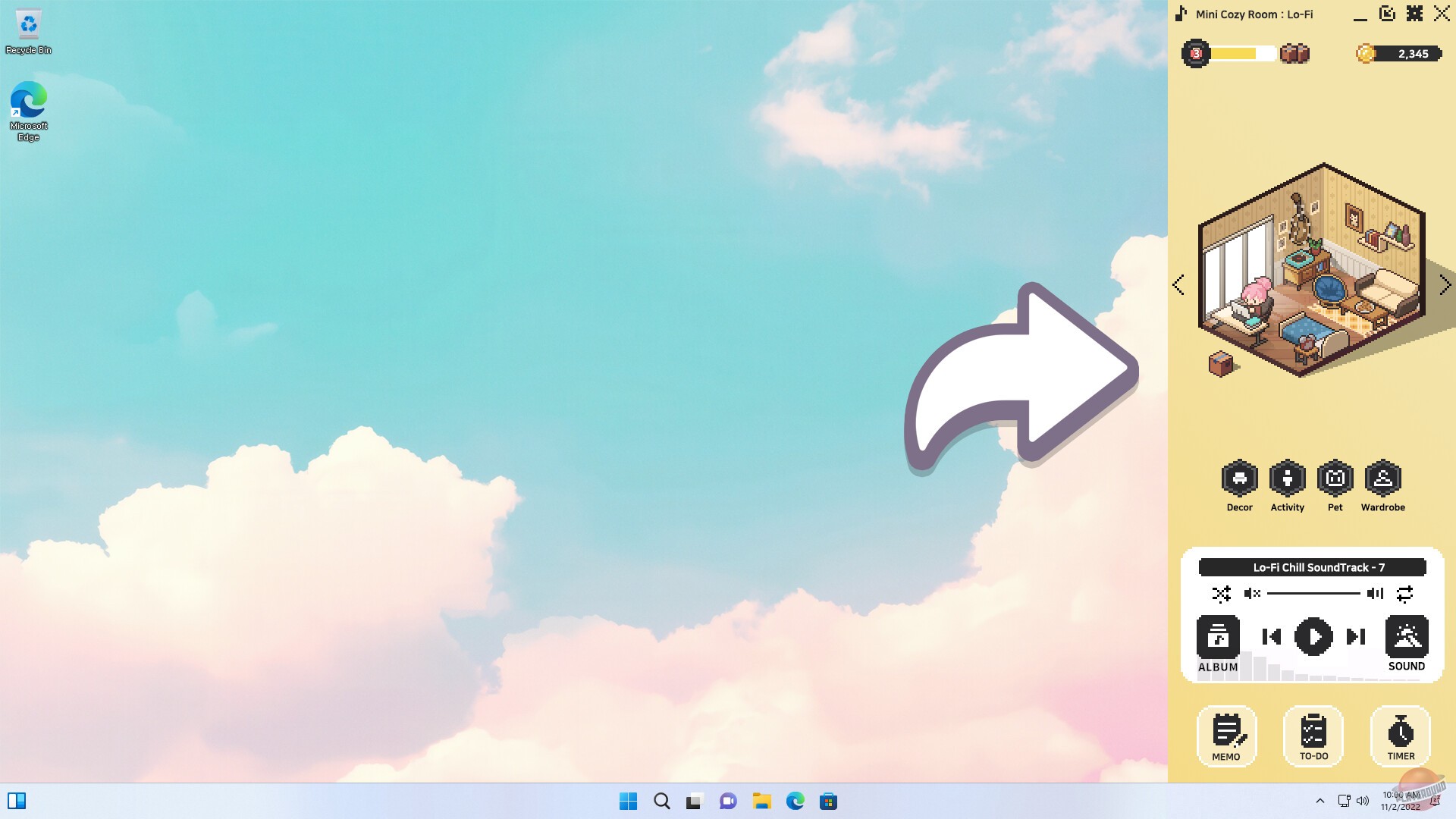Open the Decor menu icon

click(1239, 479)
